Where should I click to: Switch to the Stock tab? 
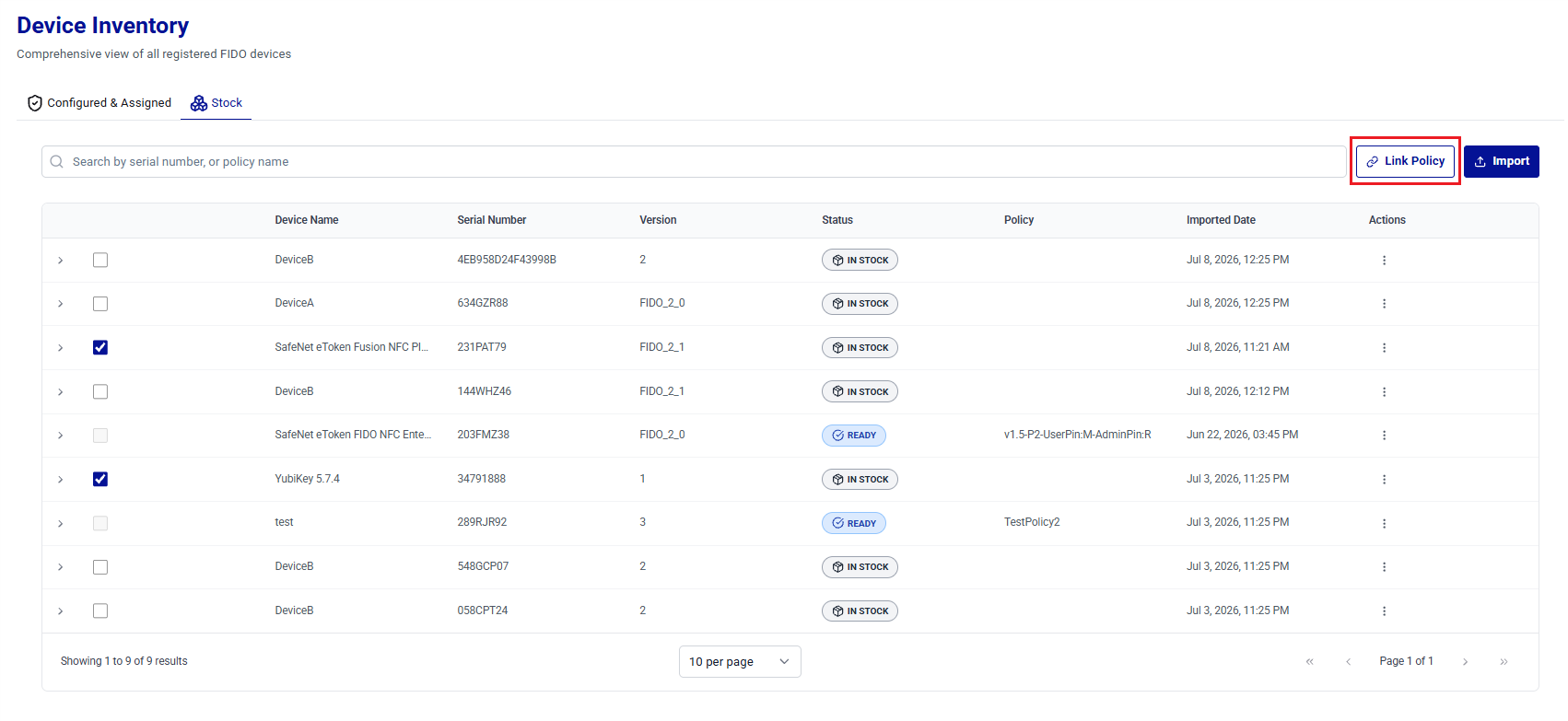point(216,103)
